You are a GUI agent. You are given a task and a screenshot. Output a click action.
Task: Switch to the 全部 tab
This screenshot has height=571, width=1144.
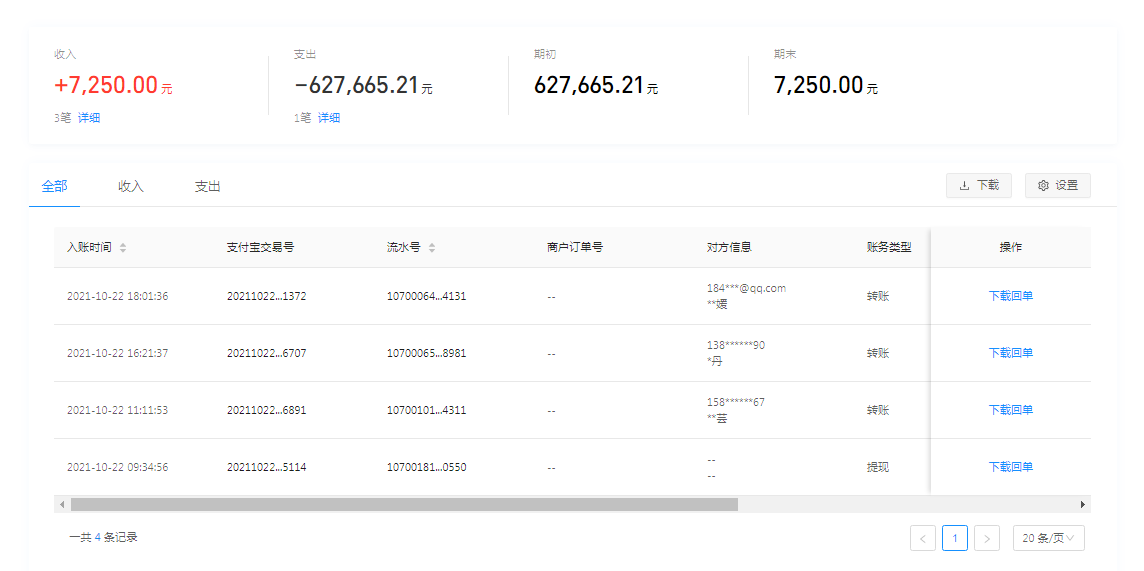55,186
